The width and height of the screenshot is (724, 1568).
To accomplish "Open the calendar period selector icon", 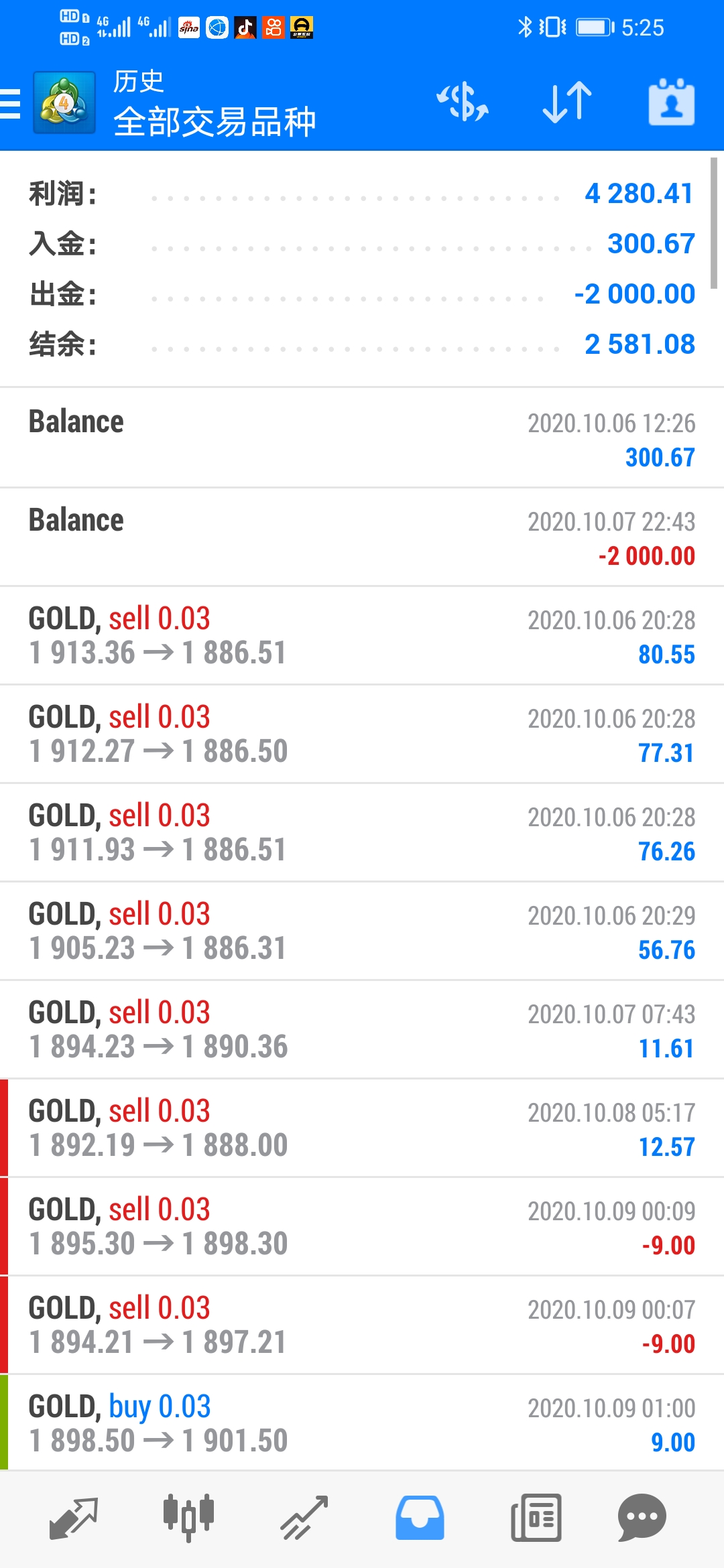I will (x=672, y=103).
